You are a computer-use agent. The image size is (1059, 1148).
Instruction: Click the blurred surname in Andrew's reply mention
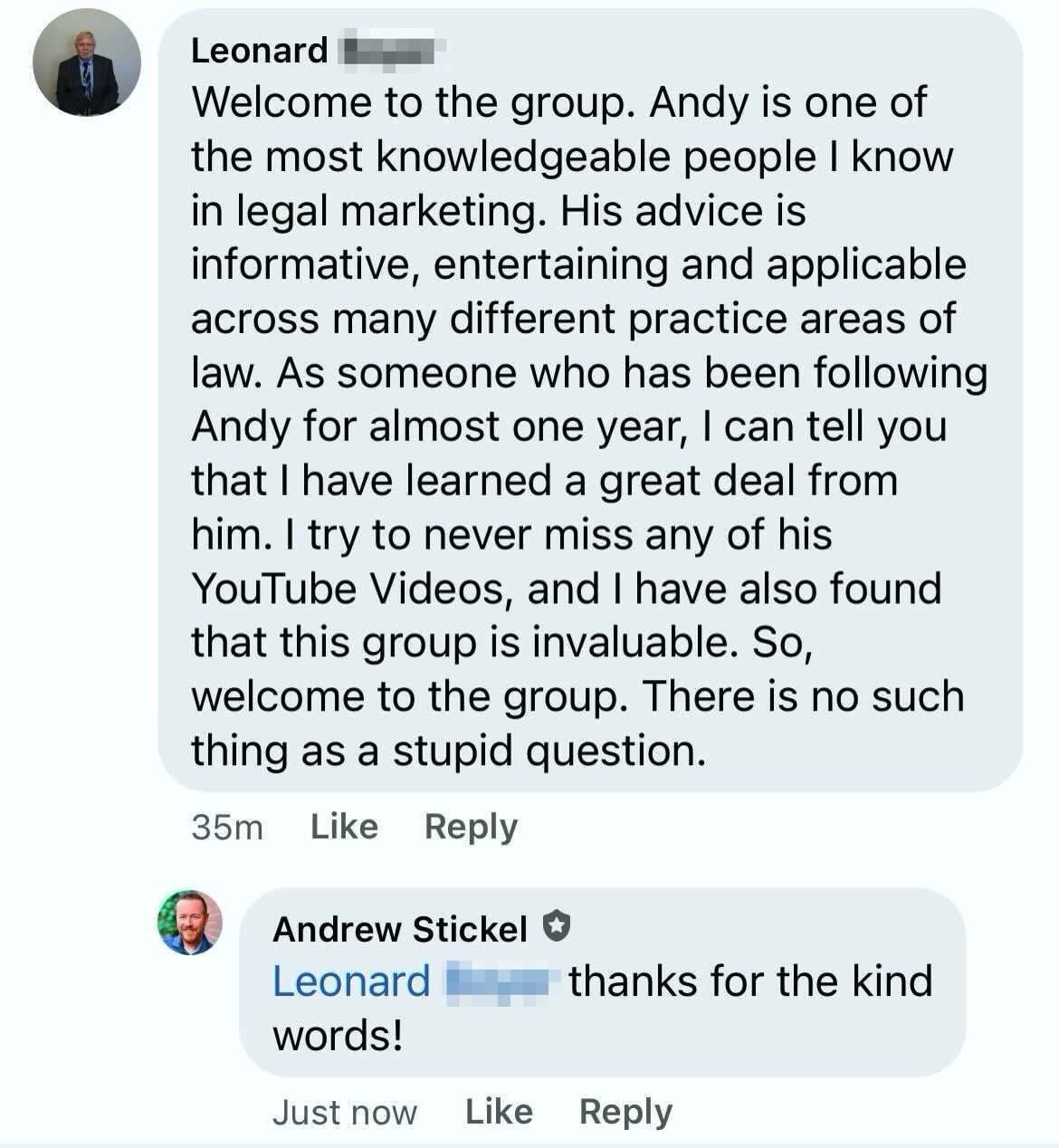point(500,981)
